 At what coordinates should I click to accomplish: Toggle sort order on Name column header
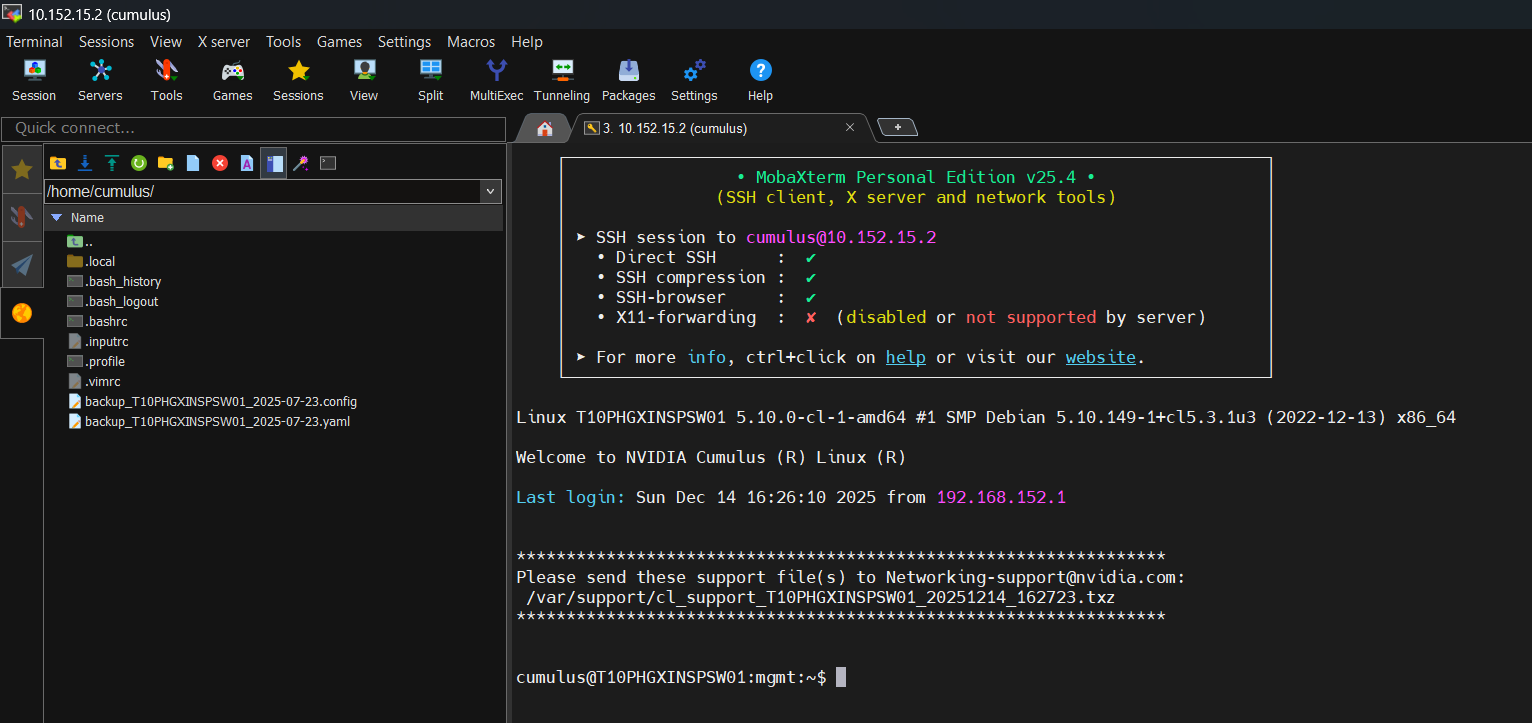tap(87, 218)
